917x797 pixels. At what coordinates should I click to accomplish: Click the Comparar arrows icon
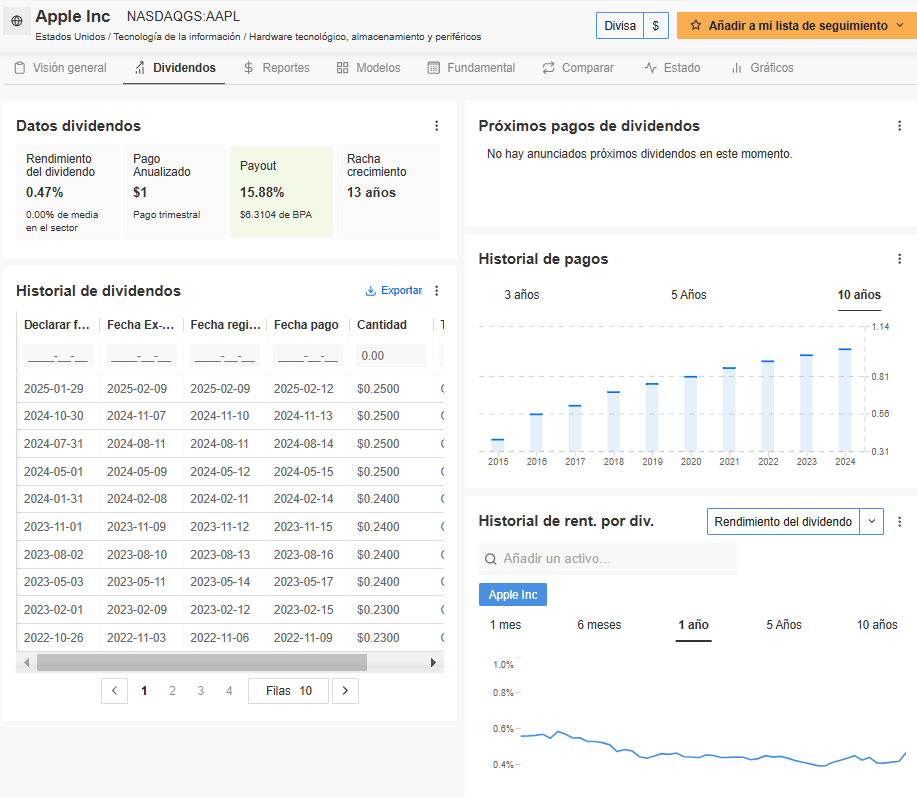pyautogui.click(x=548, y=68)
